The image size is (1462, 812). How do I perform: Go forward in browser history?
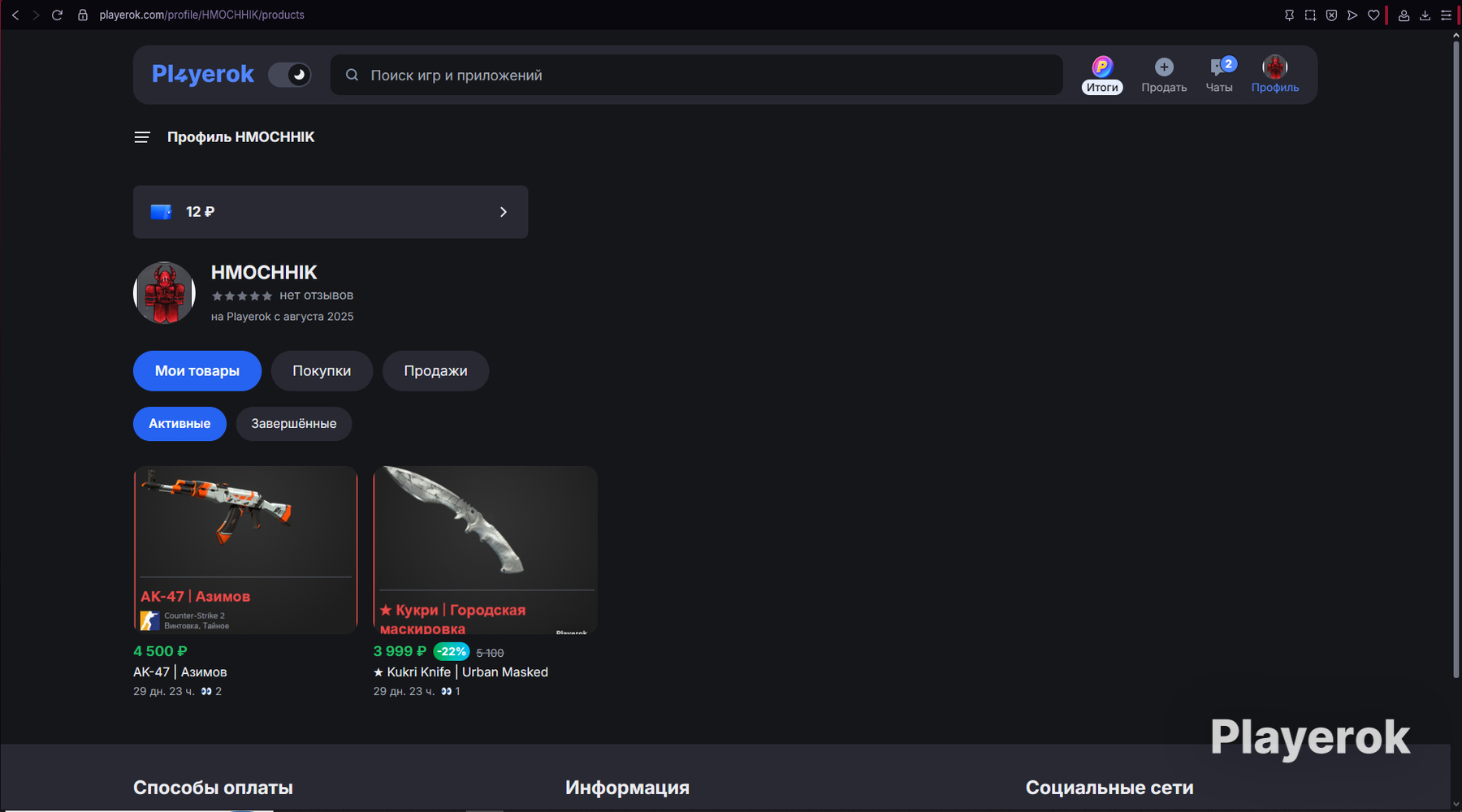tap(36, 15)
